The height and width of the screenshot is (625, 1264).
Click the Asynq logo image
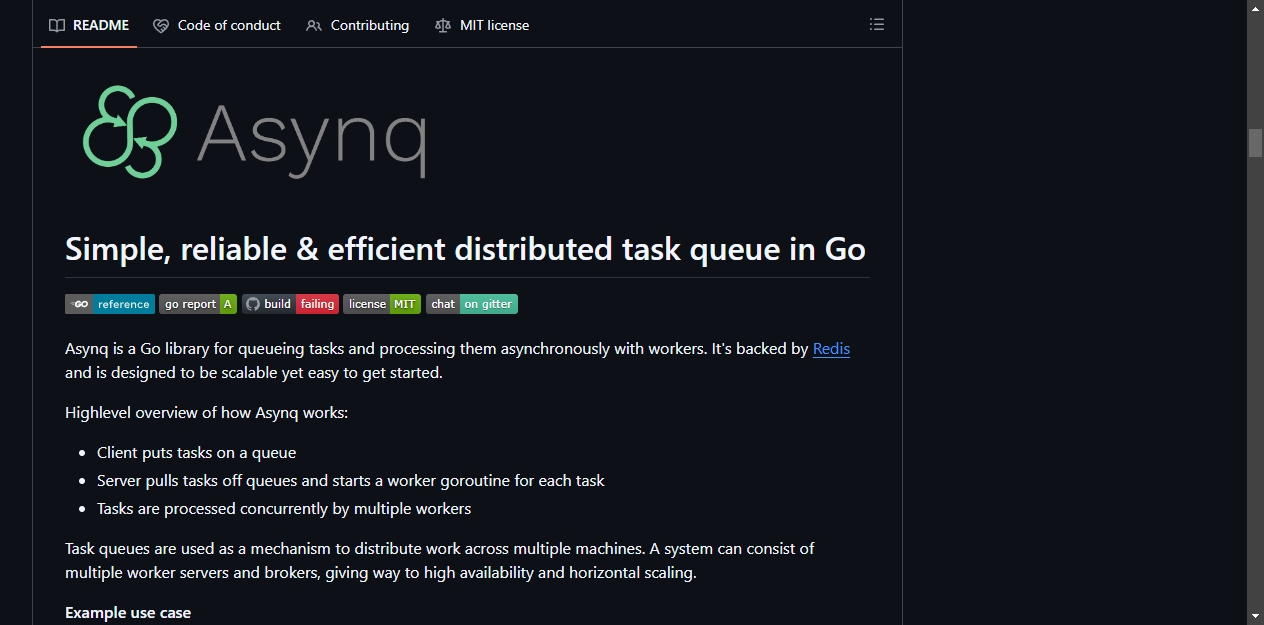point(254,132)
